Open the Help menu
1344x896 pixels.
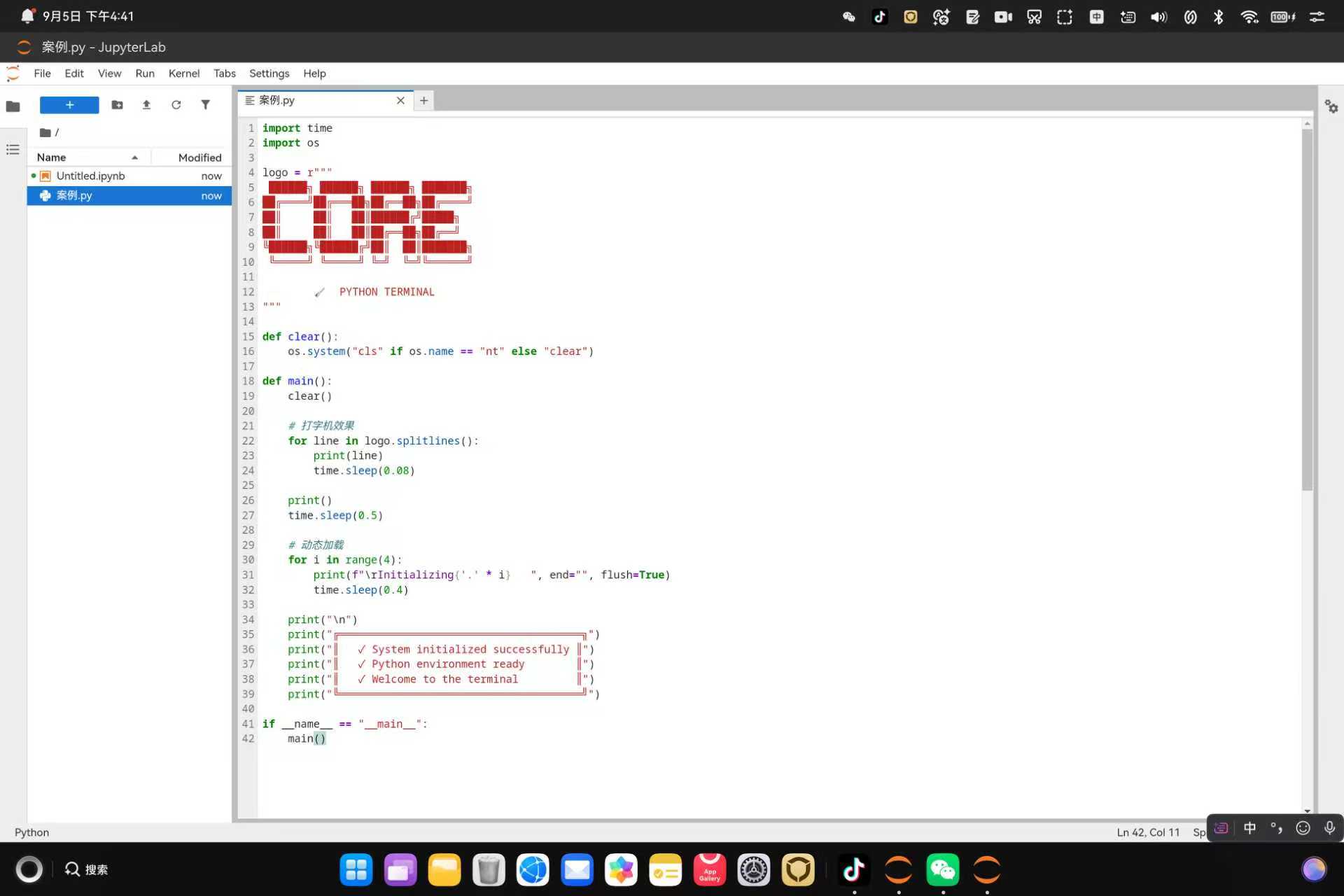[x=314, y=73]
